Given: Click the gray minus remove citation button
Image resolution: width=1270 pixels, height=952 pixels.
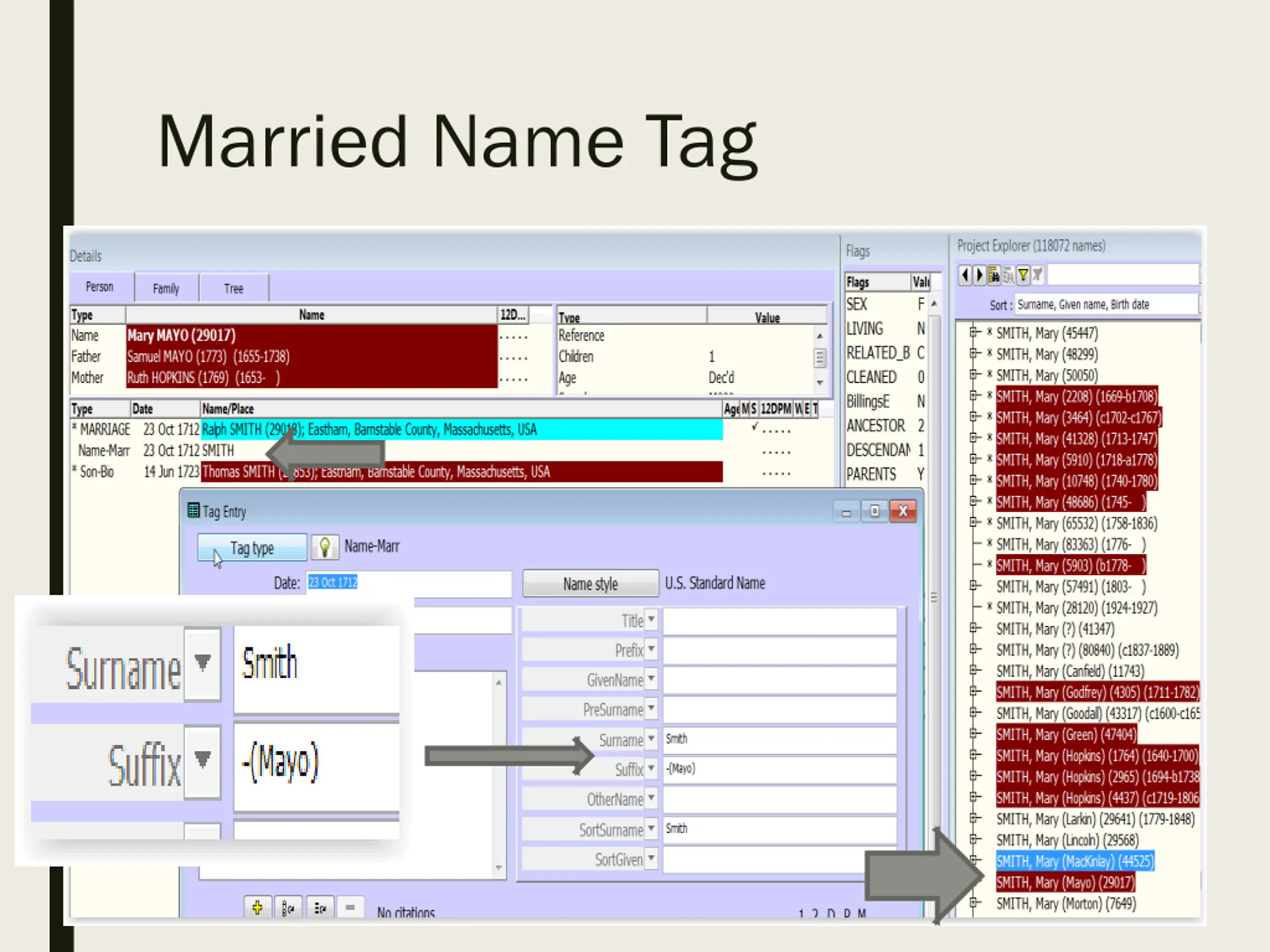Looking at the screenshot, I should coord(350,908).
